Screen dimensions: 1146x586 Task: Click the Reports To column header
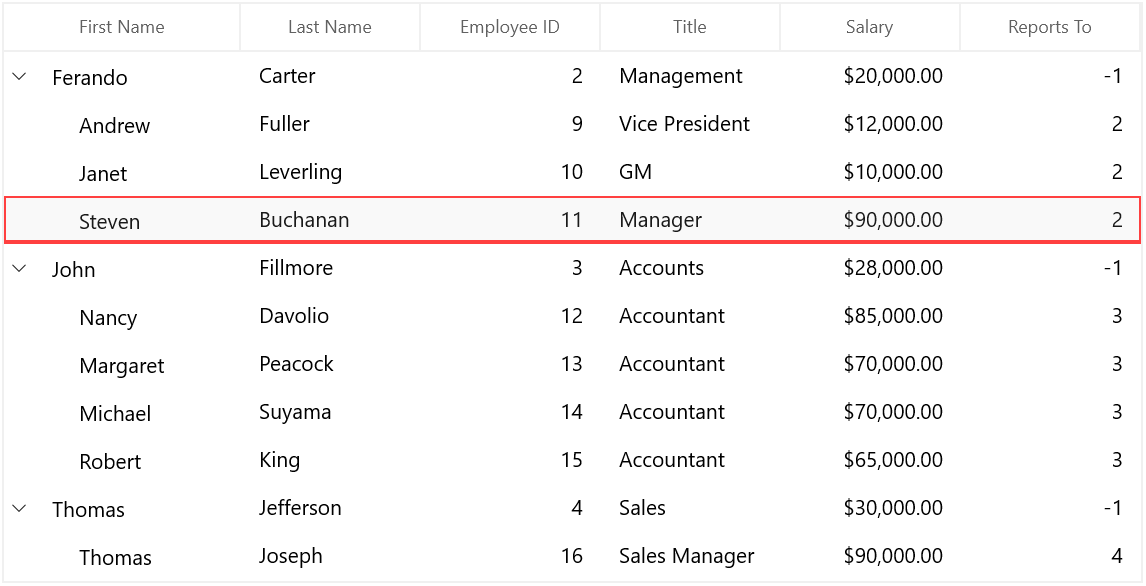pos(1050,27)
